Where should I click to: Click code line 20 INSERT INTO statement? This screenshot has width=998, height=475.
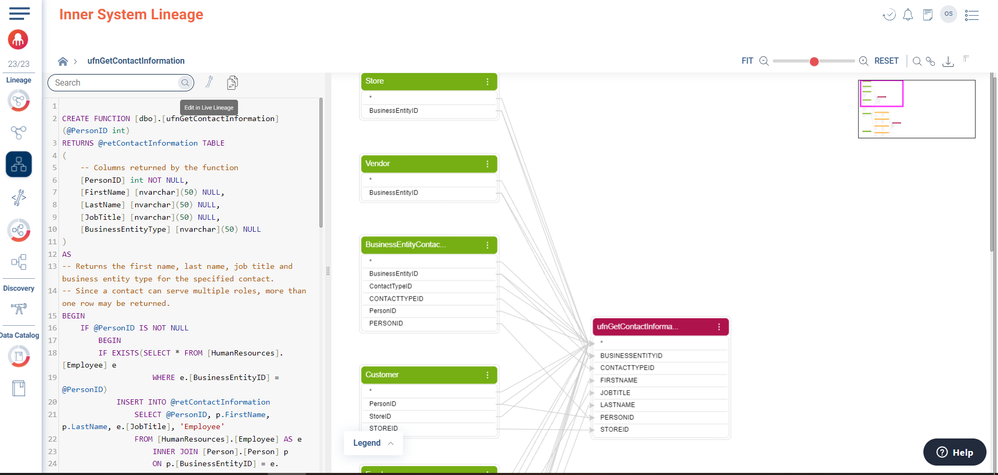[x=193, y=402]
